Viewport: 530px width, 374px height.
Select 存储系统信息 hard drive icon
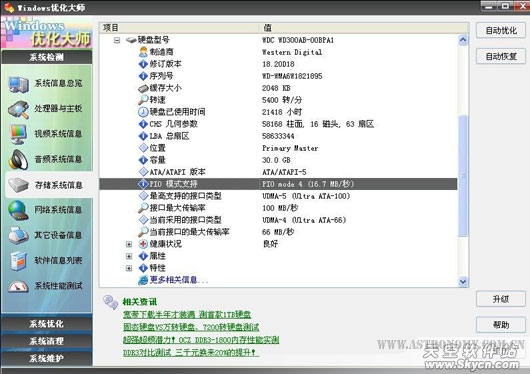point(18,185)
